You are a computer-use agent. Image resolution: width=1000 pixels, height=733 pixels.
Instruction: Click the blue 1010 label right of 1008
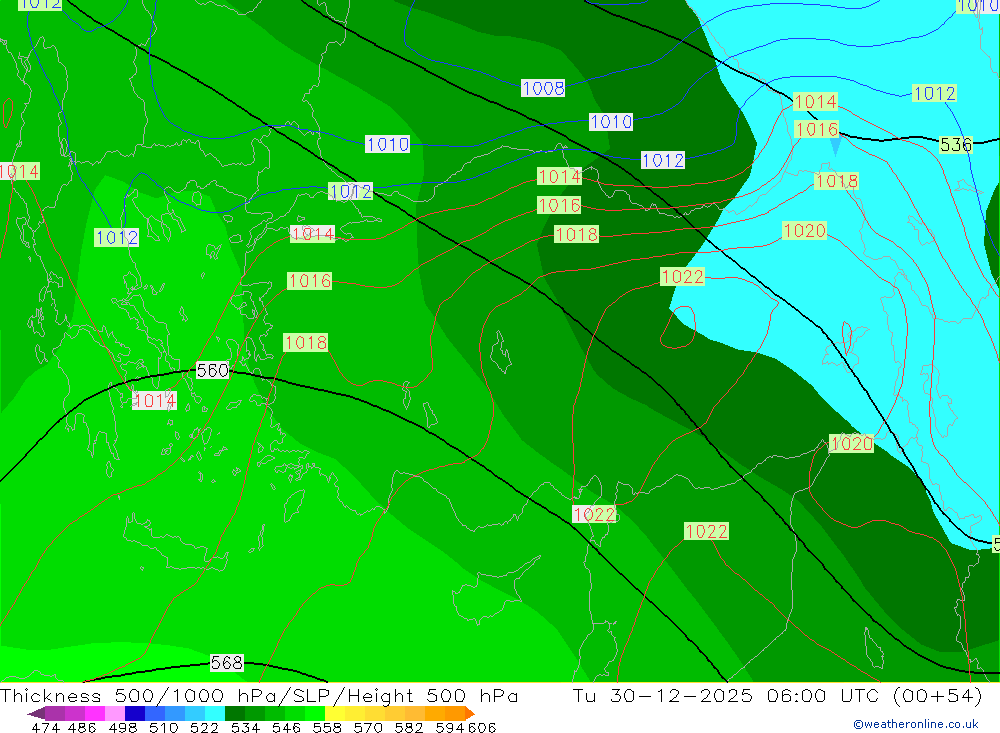(611, 121)
